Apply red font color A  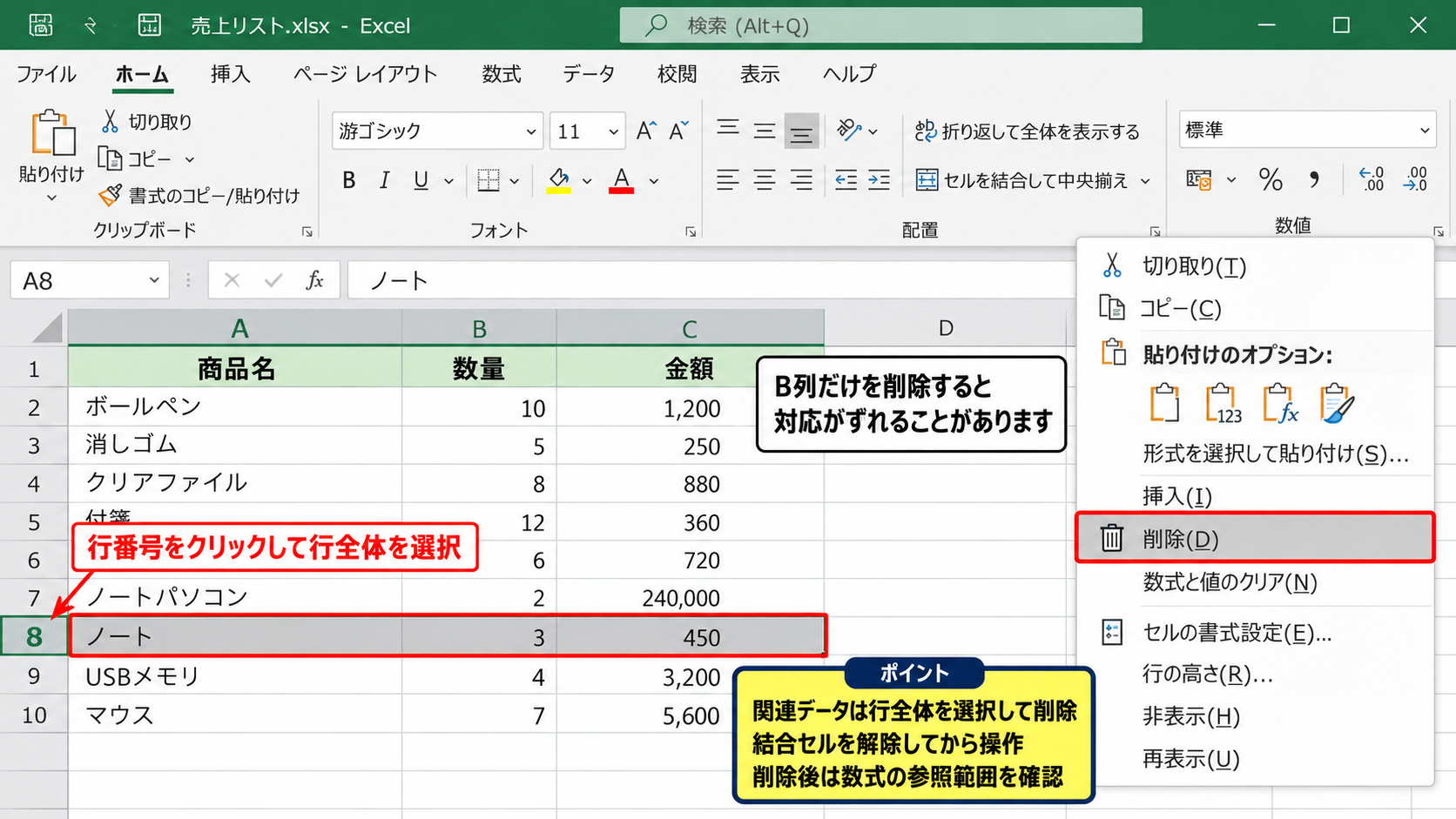(621, 180)
